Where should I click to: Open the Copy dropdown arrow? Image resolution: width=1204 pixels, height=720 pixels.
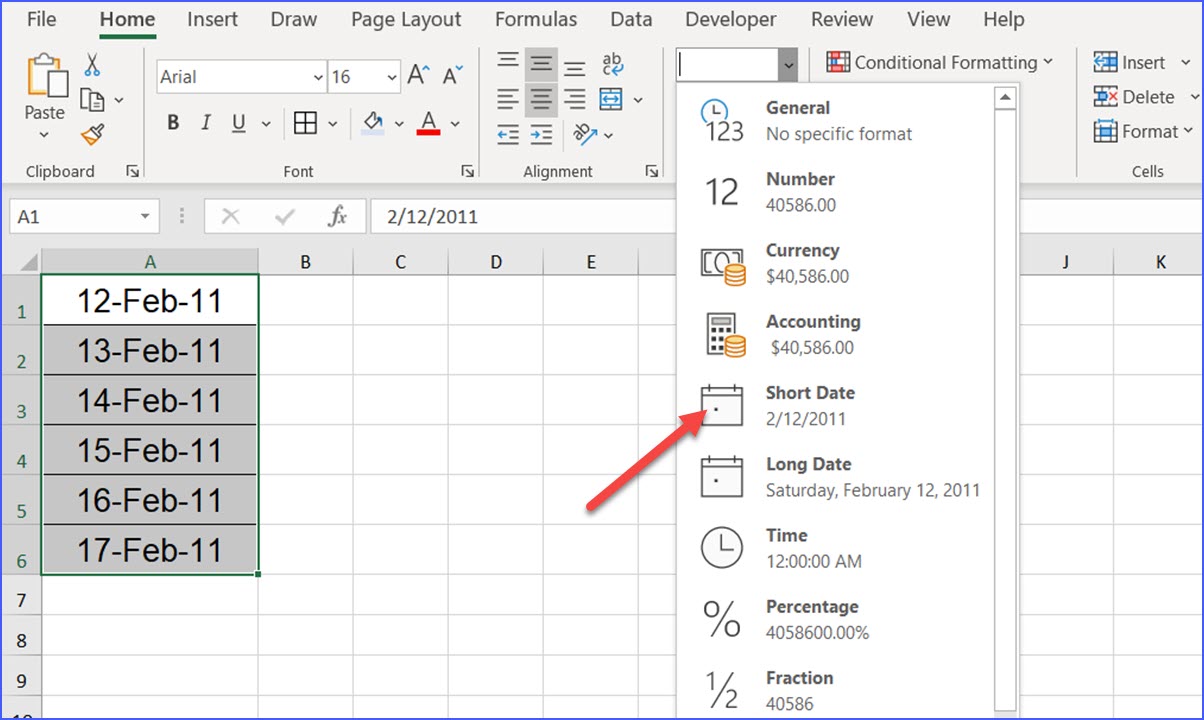coord(119,100)
